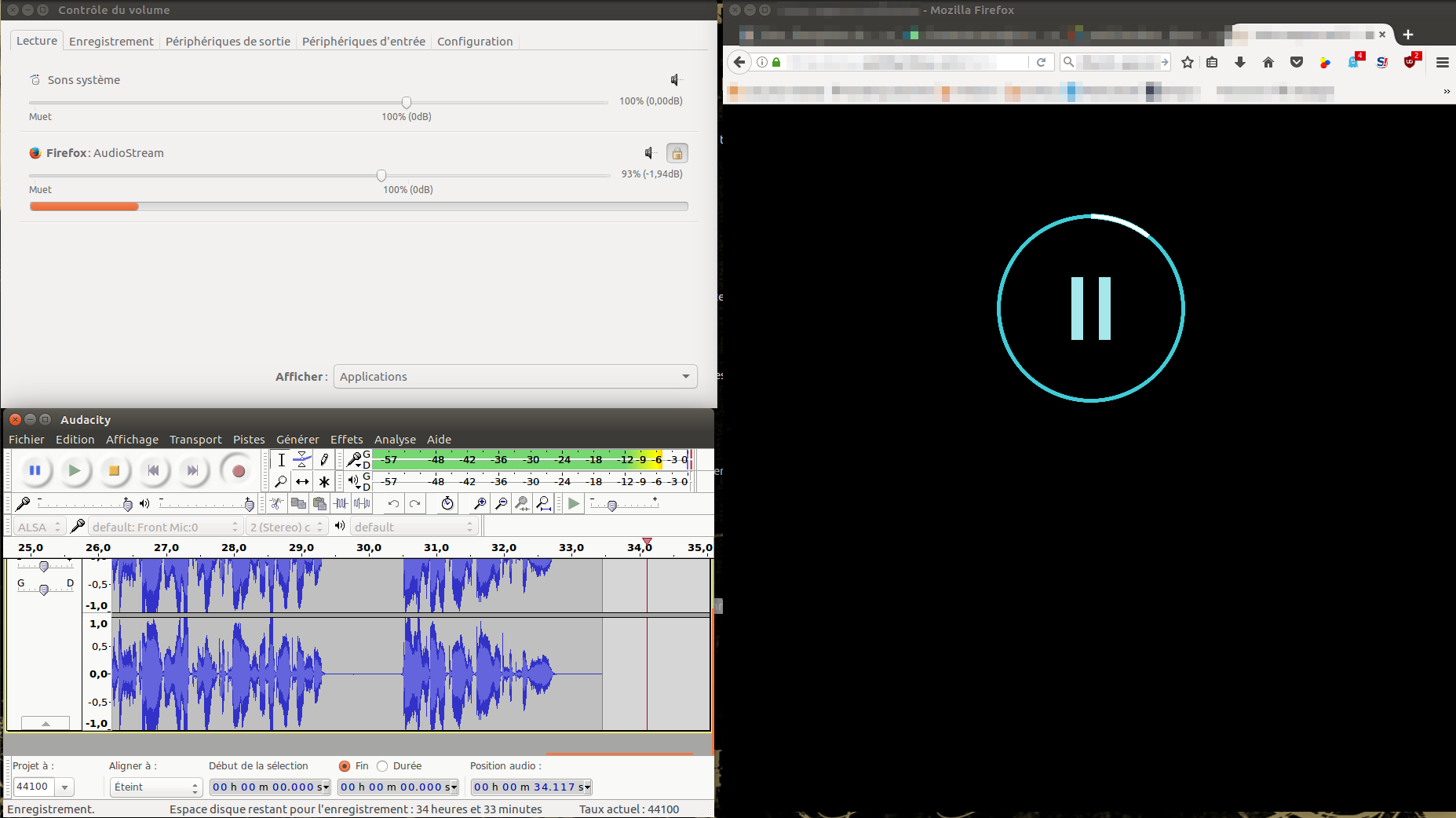Select the Multi-tool asterisk icon
This screenshot has height=818, width=1456.
click(x=323, y=481)
